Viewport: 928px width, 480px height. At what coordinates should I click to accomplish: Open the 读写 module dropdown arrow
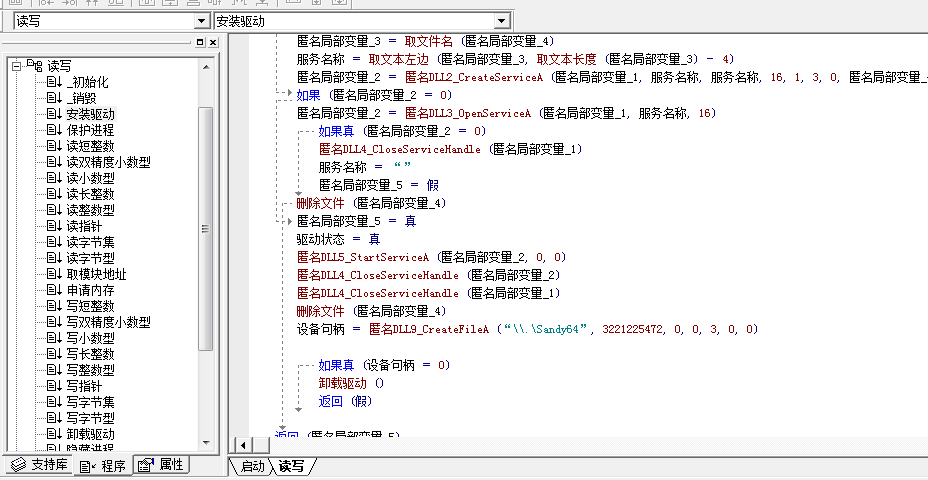[201, 20]
